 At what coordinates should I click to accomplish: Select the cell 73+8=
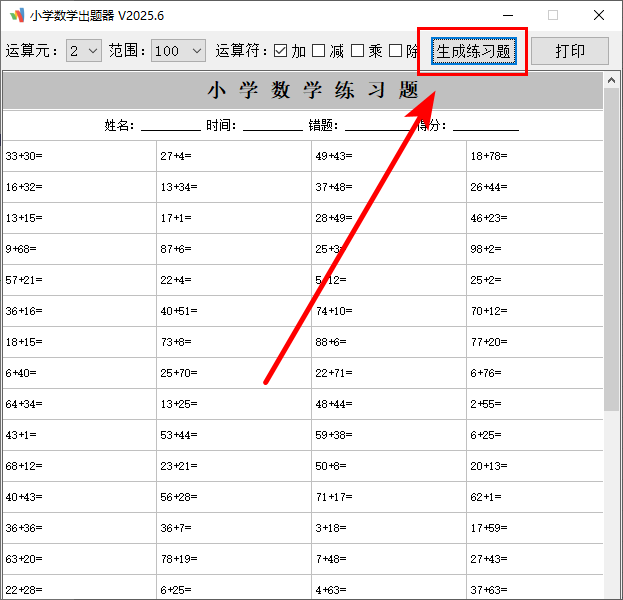pos(234,342)
